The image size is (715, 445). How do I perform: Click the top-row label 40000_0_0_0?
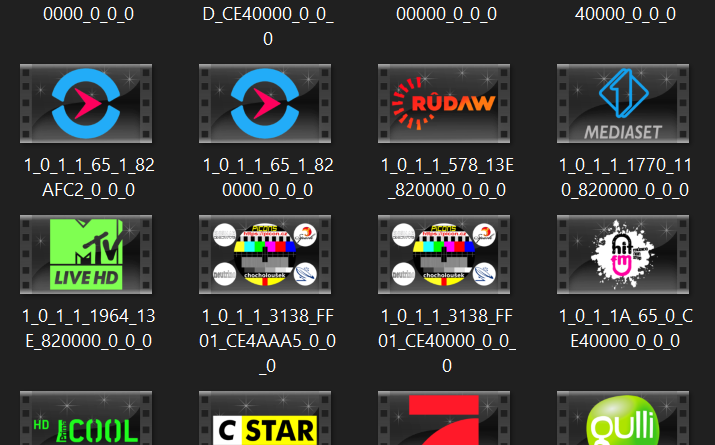point(625,14)
